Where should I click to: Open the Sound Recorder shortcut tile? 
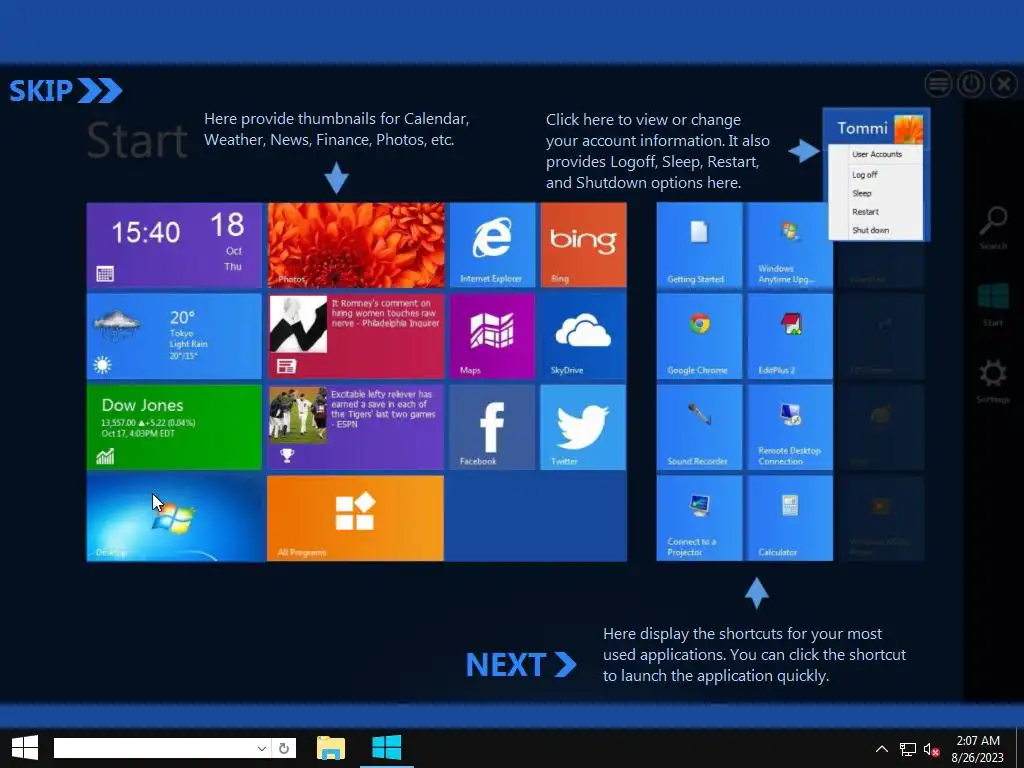point(699,427)
